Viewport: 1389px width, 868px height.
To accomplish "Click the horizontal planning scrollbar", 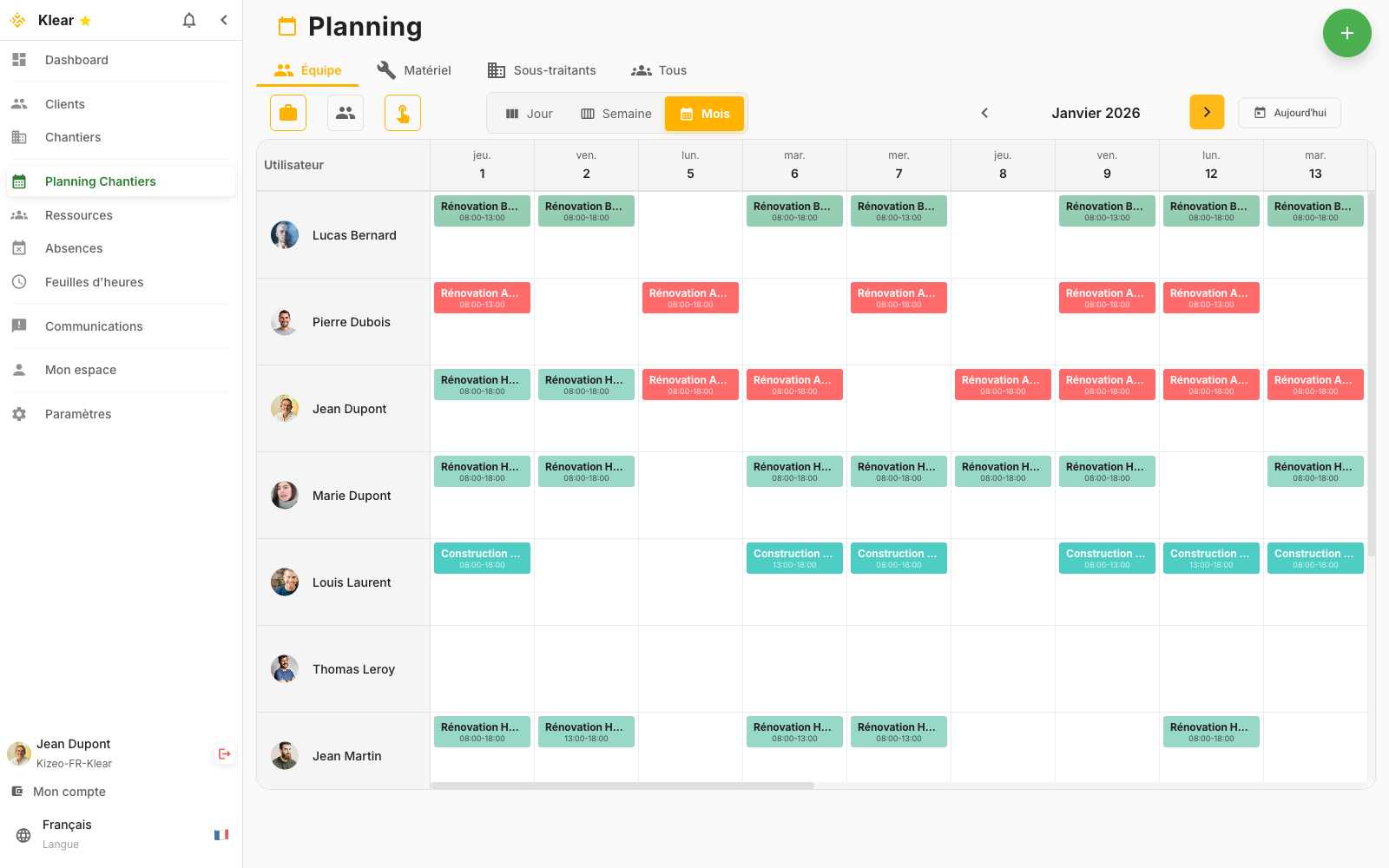I will 622,786.
